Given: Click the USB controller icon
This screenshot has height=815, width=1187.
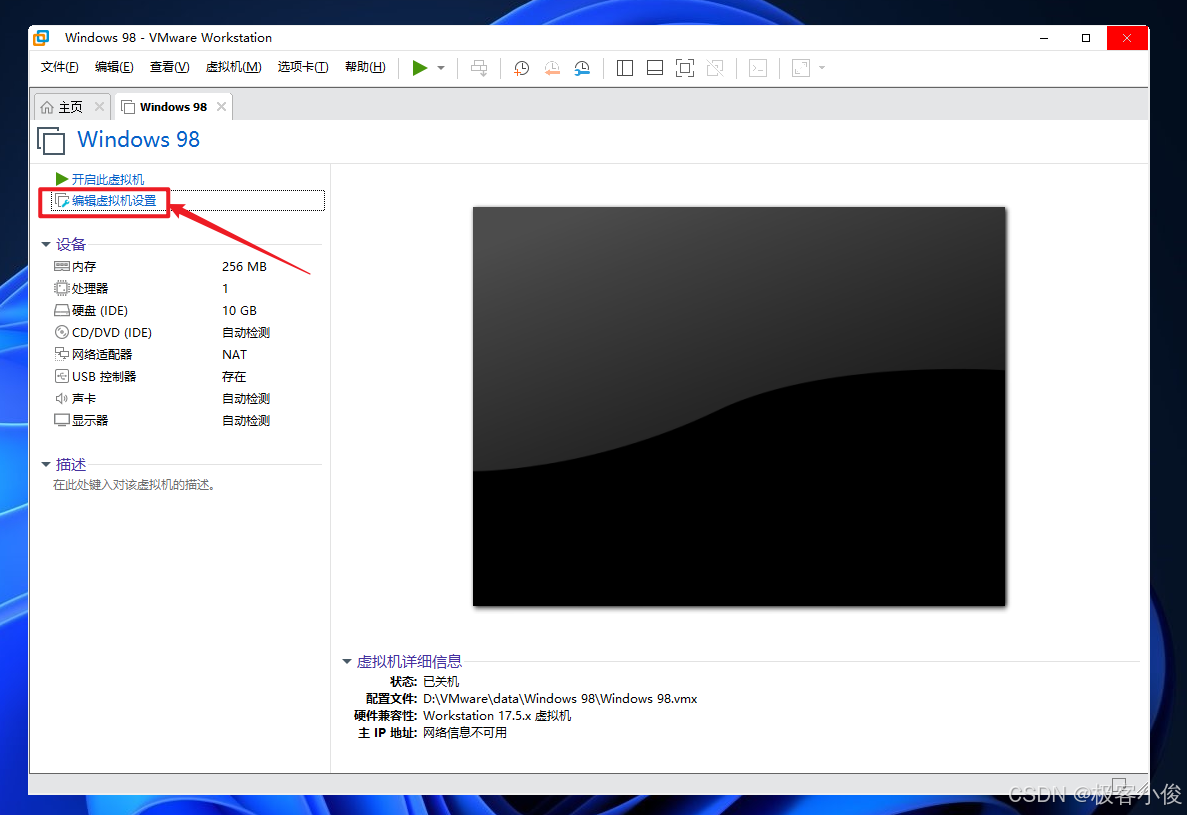Looking at the screenshot, I should click(x=62, y=376).
